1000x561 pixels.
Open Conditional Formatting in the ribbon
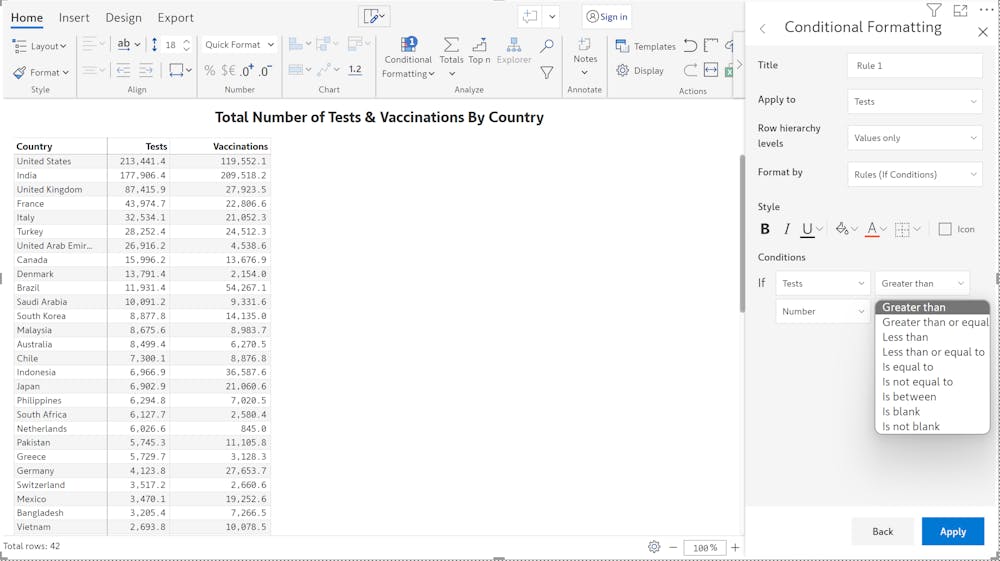click(408, 58)
